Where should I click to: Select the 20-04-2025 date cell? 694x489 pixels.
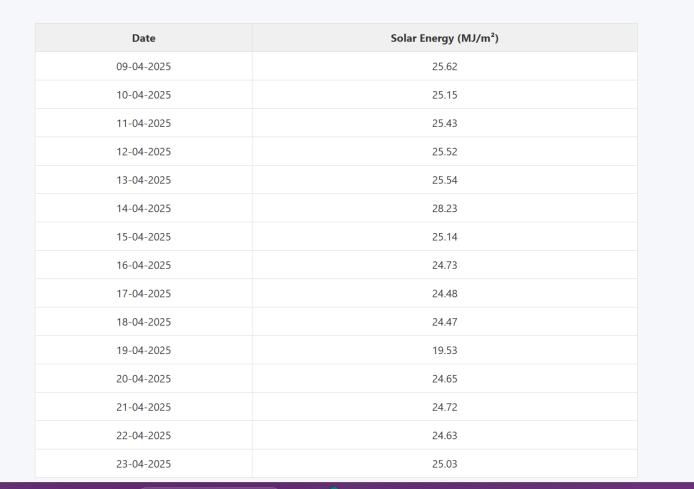click(x=144, y=378)
